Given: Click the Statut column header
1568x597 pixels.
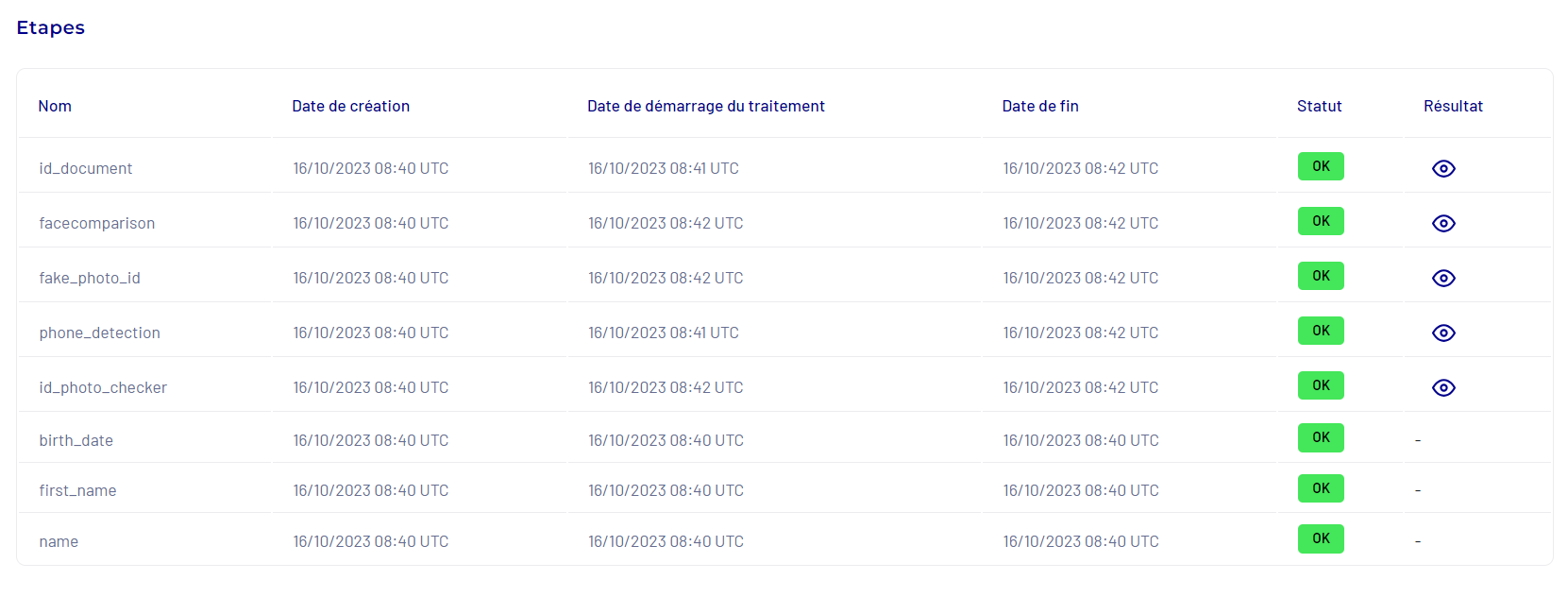Looking at the screenshot, I should 1319,106.
